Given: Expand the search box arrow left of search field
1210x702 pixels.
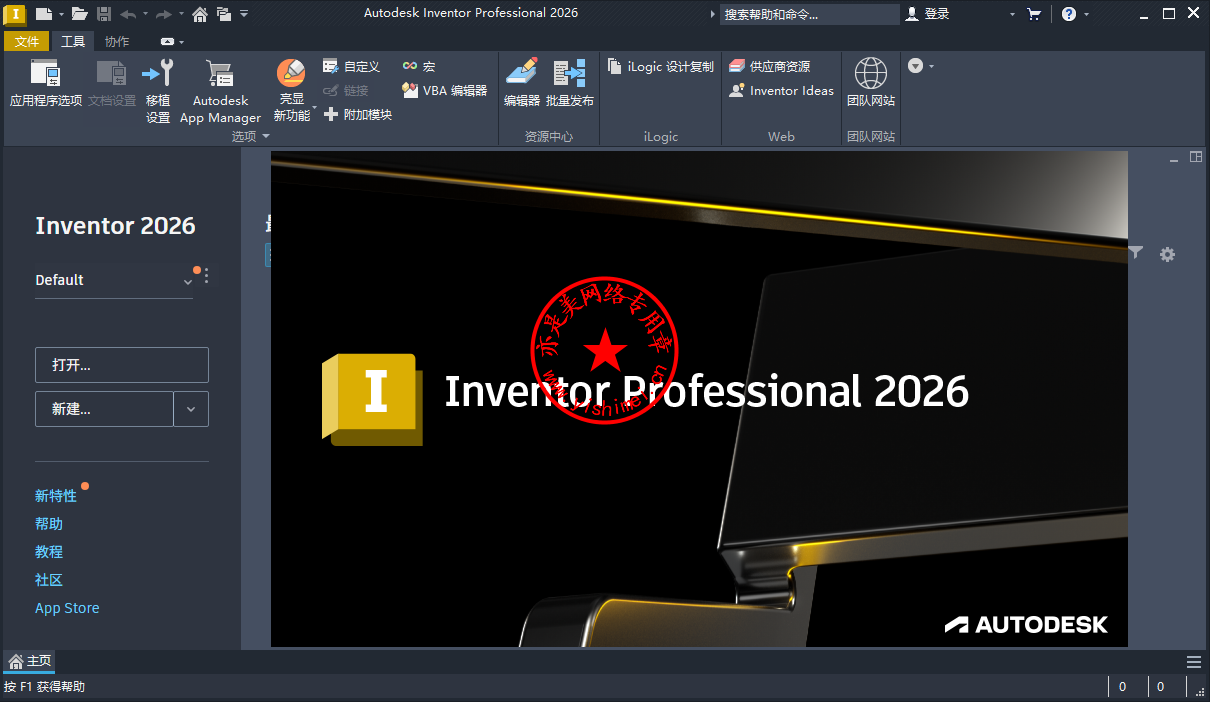Looking at the screenshot, I should [713, 14].
